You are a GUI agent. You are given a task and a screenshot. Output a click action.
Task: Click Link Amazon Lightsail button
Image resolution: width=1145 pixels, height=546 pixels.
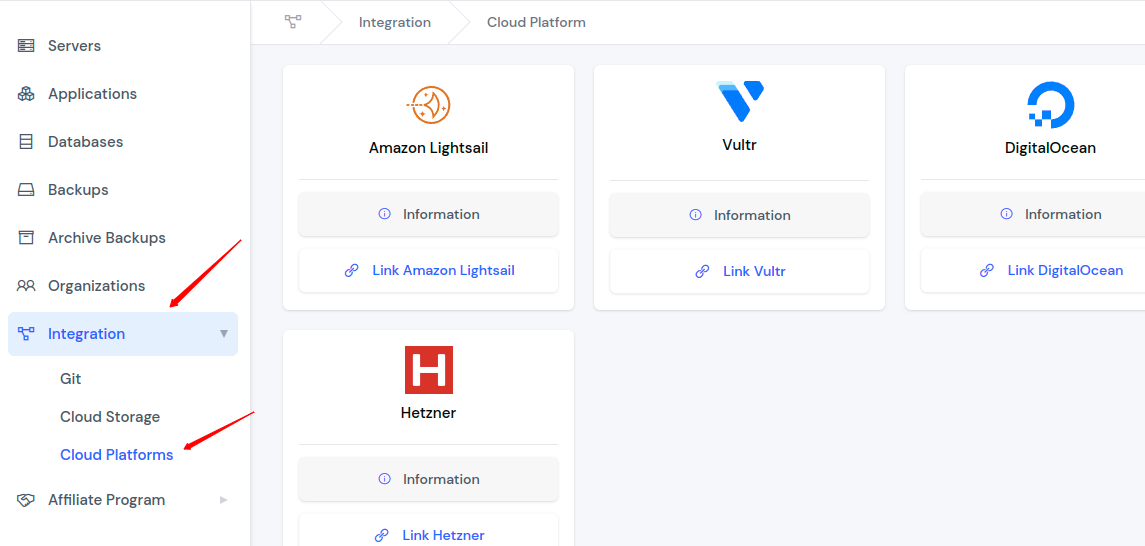coord(429,271)
